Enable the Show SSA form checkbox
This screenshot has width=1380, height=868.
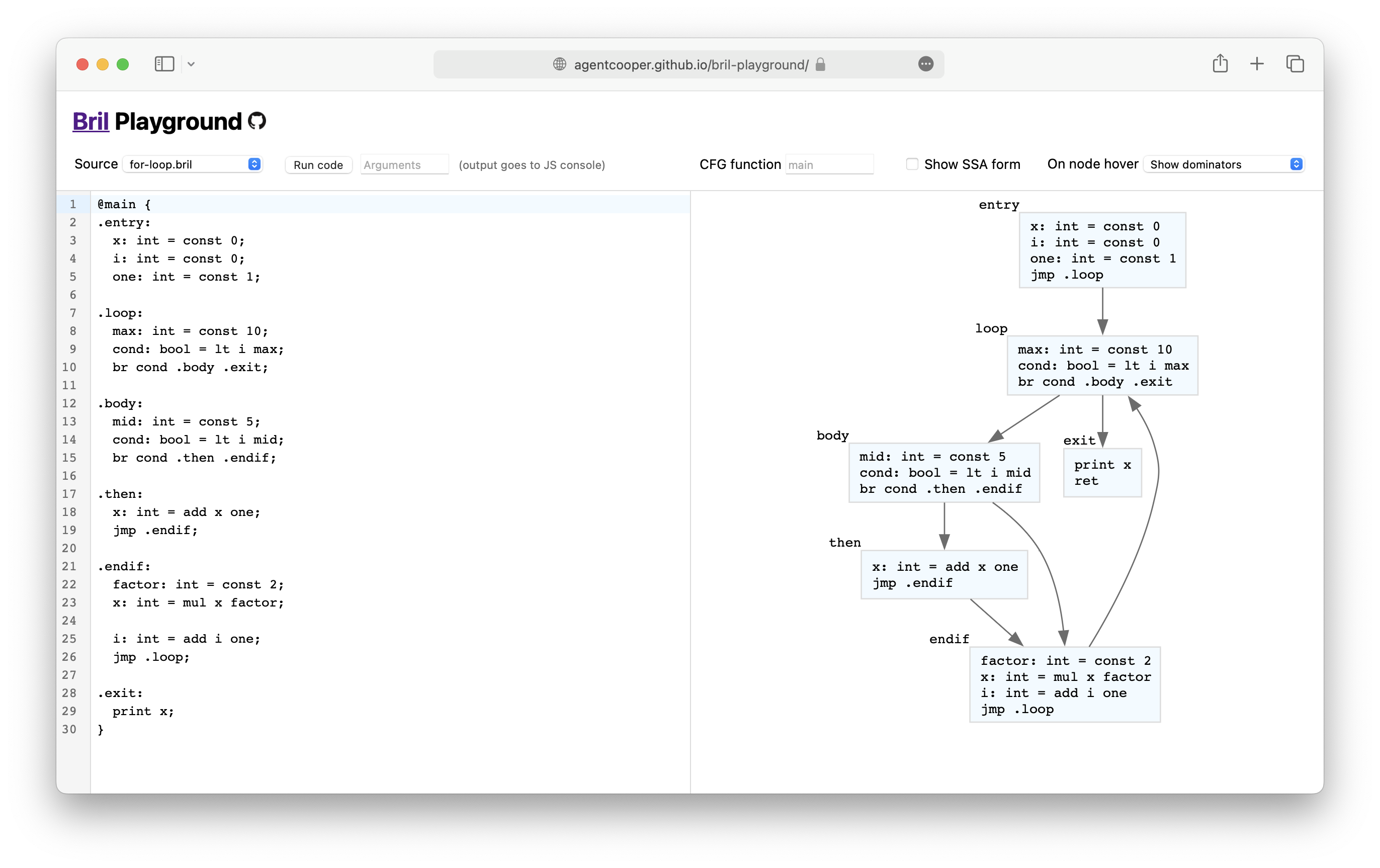(911, 164)
